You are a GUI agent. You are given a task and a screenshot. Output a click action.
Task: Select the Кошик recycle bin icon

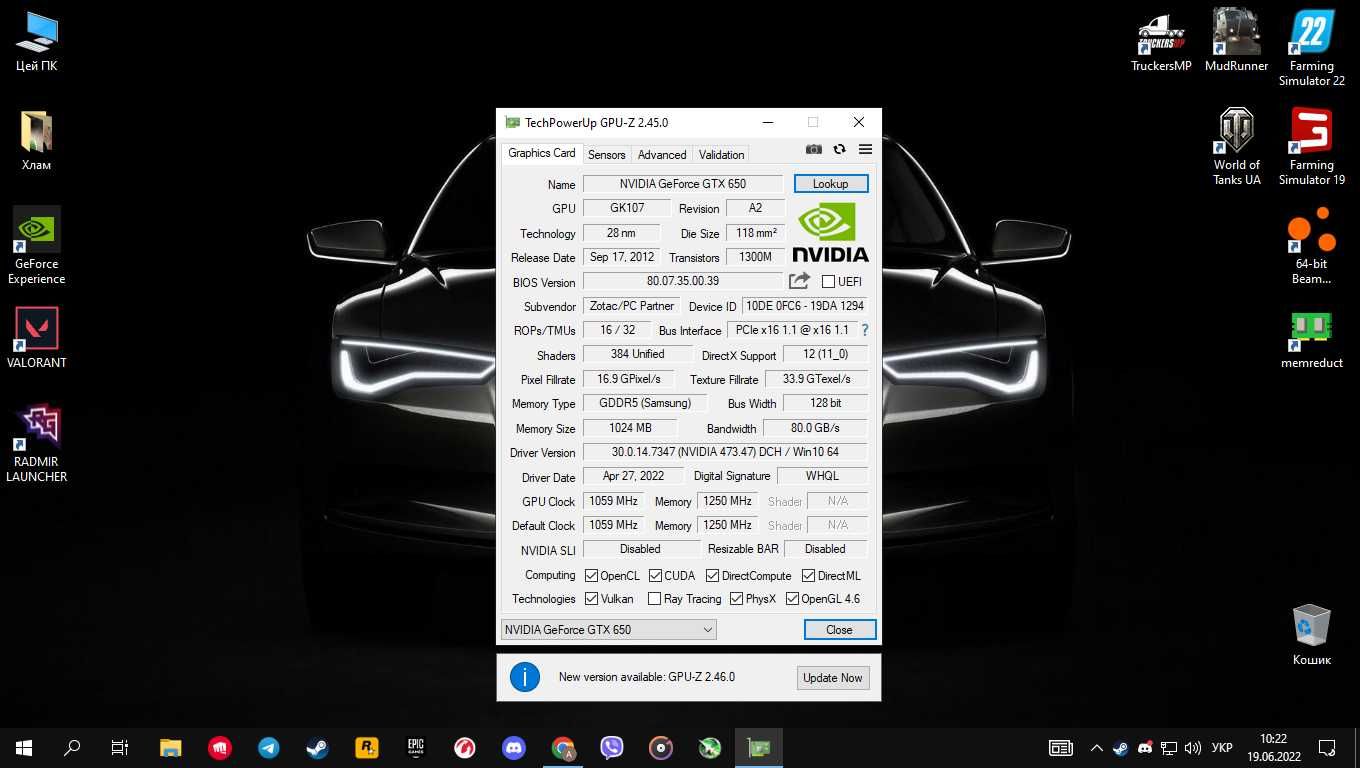pos(1311,634)
